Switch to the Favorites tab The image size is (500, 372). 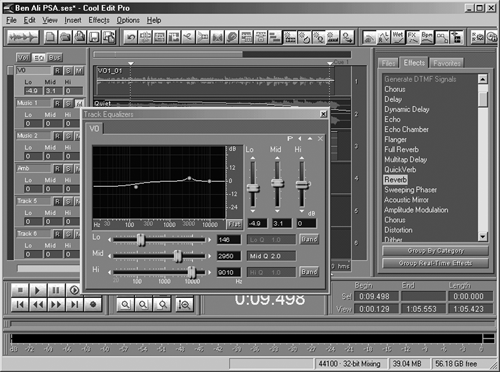point(447,63)
